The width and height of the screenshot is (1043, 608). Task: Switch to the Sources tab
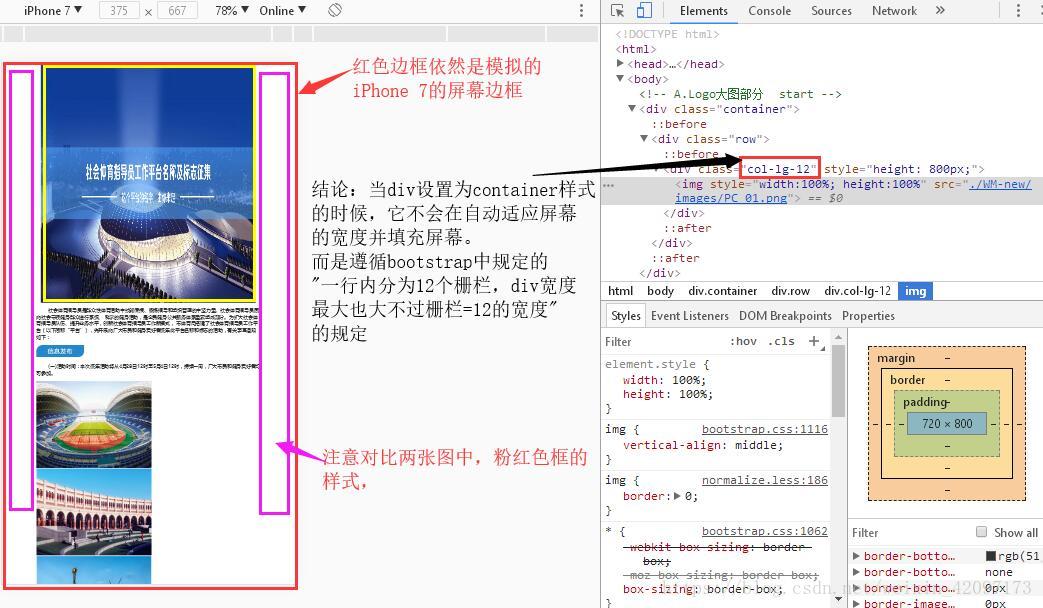831,11
